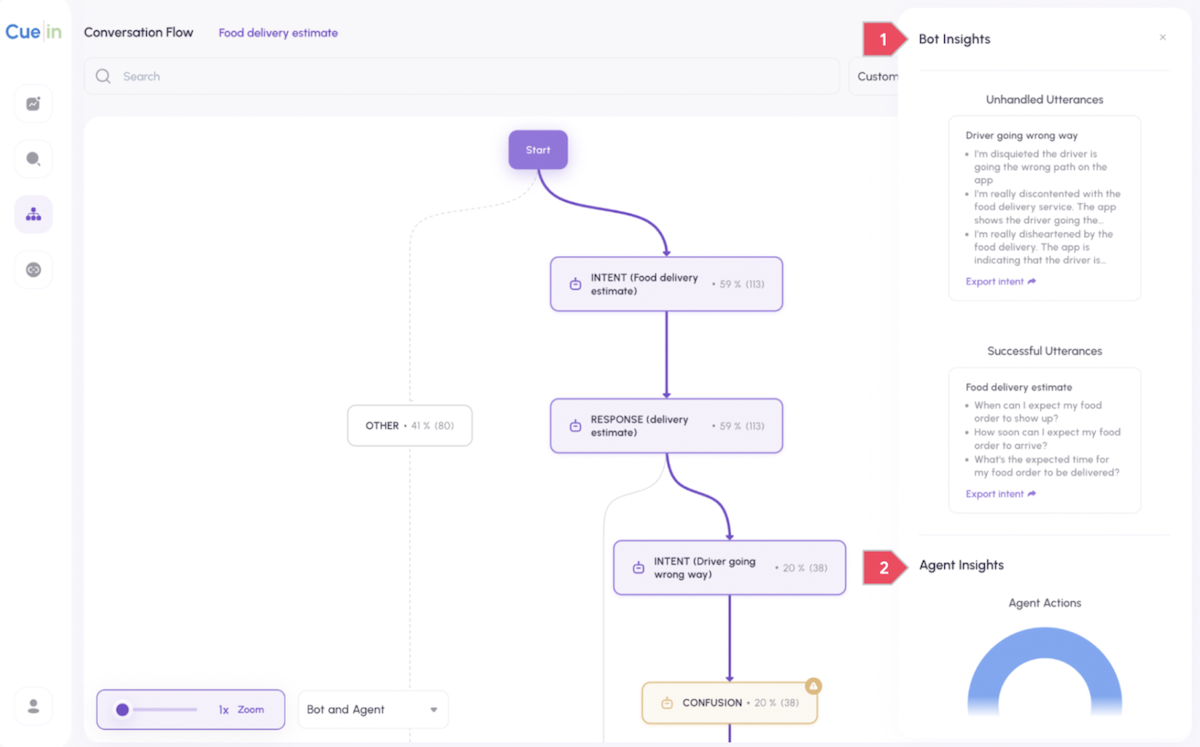Export intent for Food delivery estimate utterances
1200x747 pixels.
pyautogui.click(x=1001, y=494)
